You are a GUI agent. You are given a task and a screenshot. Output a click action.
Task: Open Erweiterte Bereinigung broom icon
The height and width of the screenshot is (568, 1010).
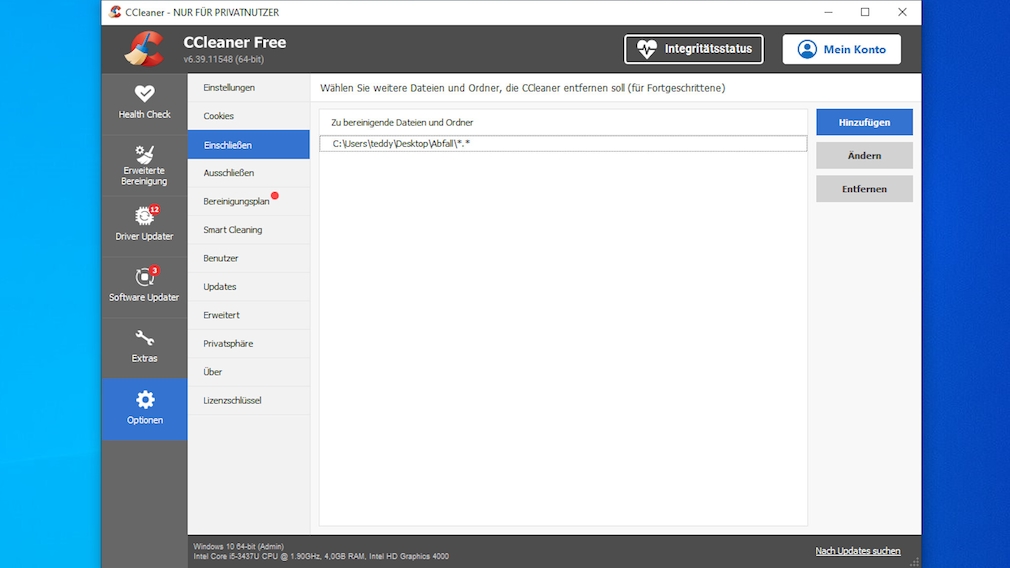point(145,155)
